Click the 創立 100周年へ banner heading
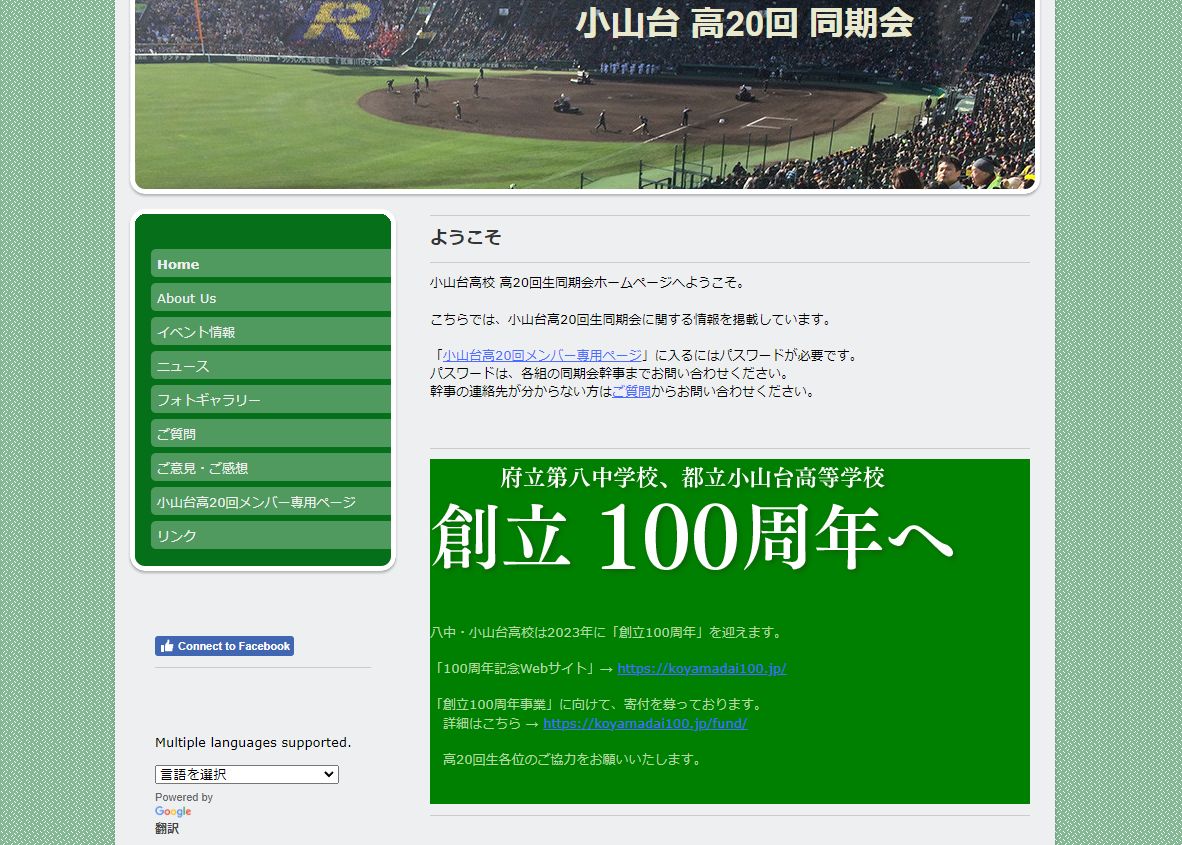The image size is (1182, 845). (692, 538)
